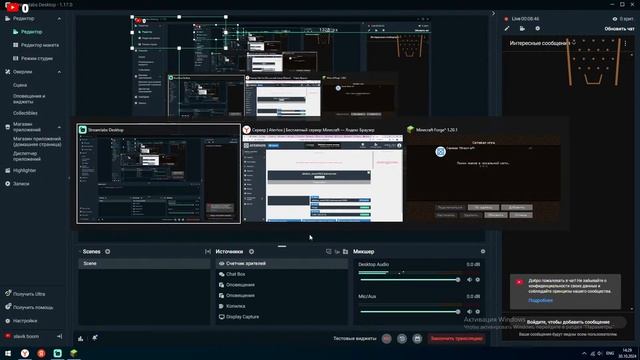Collapse the Оверлеи sidebar section
This screenshot has height=360, width=640.
(x=59, y=72)
